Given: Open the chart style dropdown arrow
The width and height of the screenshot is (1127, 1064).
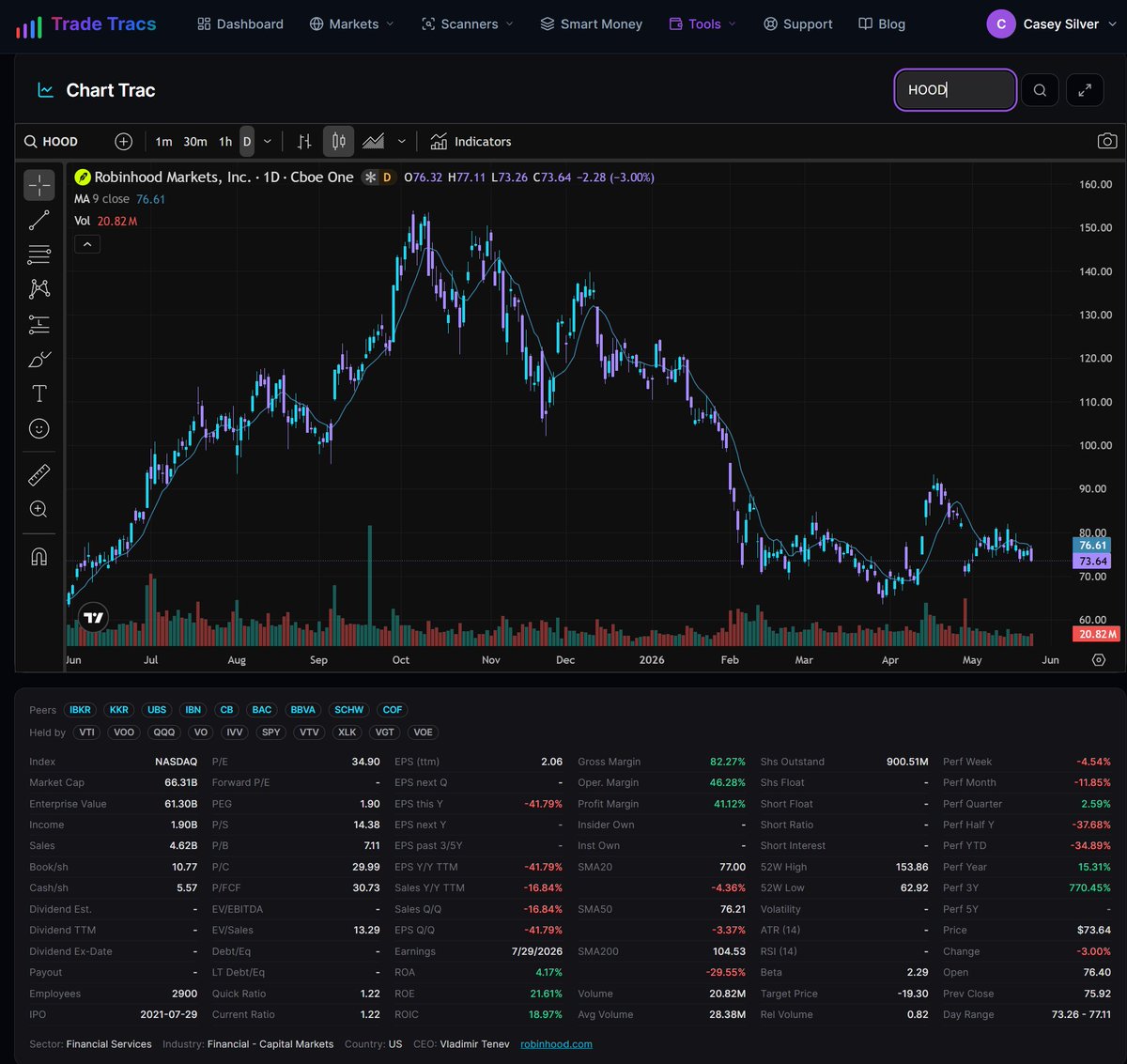Looking at the screenshot, I should point(402,142).
